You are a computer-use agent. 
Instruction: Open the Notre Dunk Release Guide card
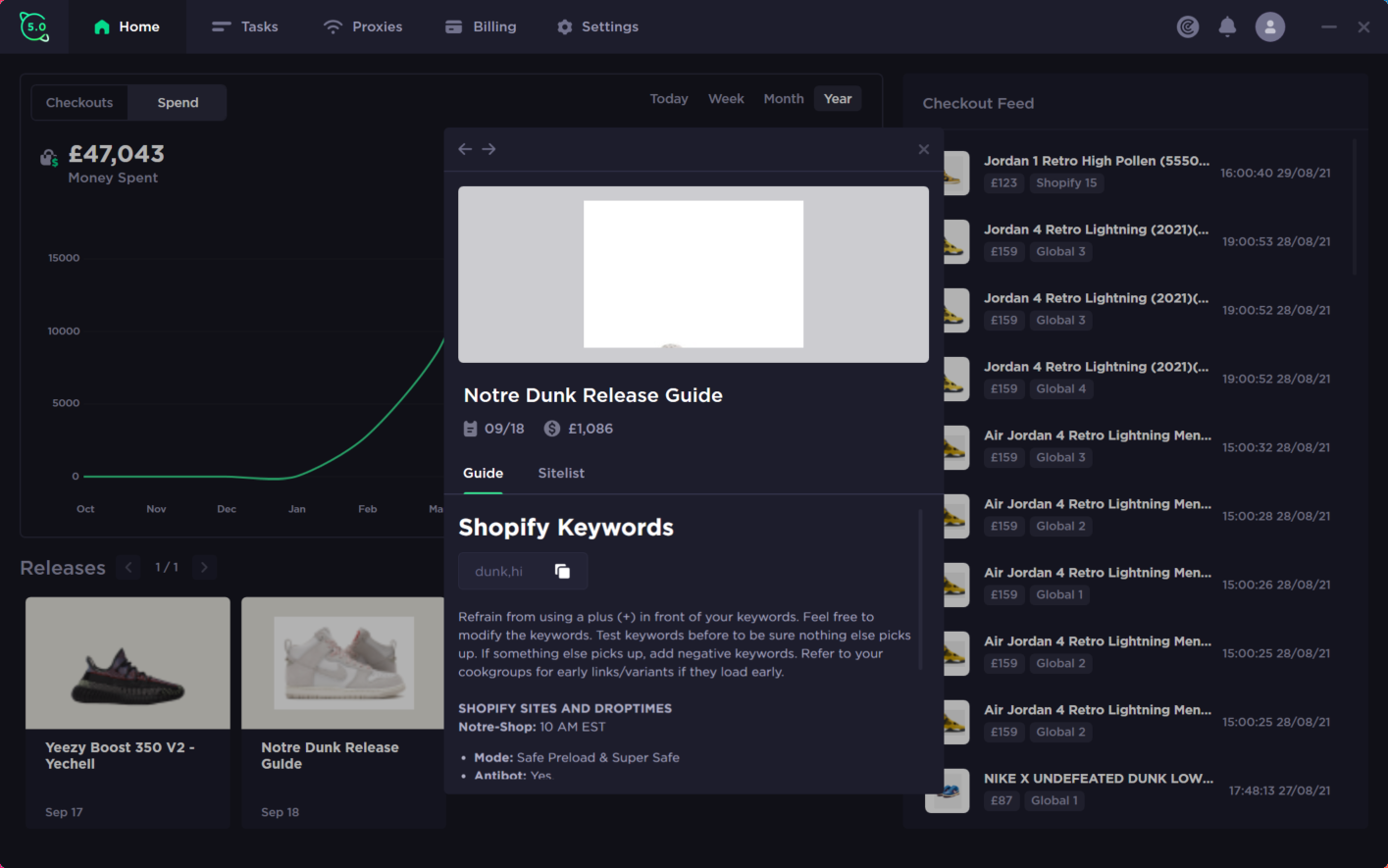click(x=342, y=713)
